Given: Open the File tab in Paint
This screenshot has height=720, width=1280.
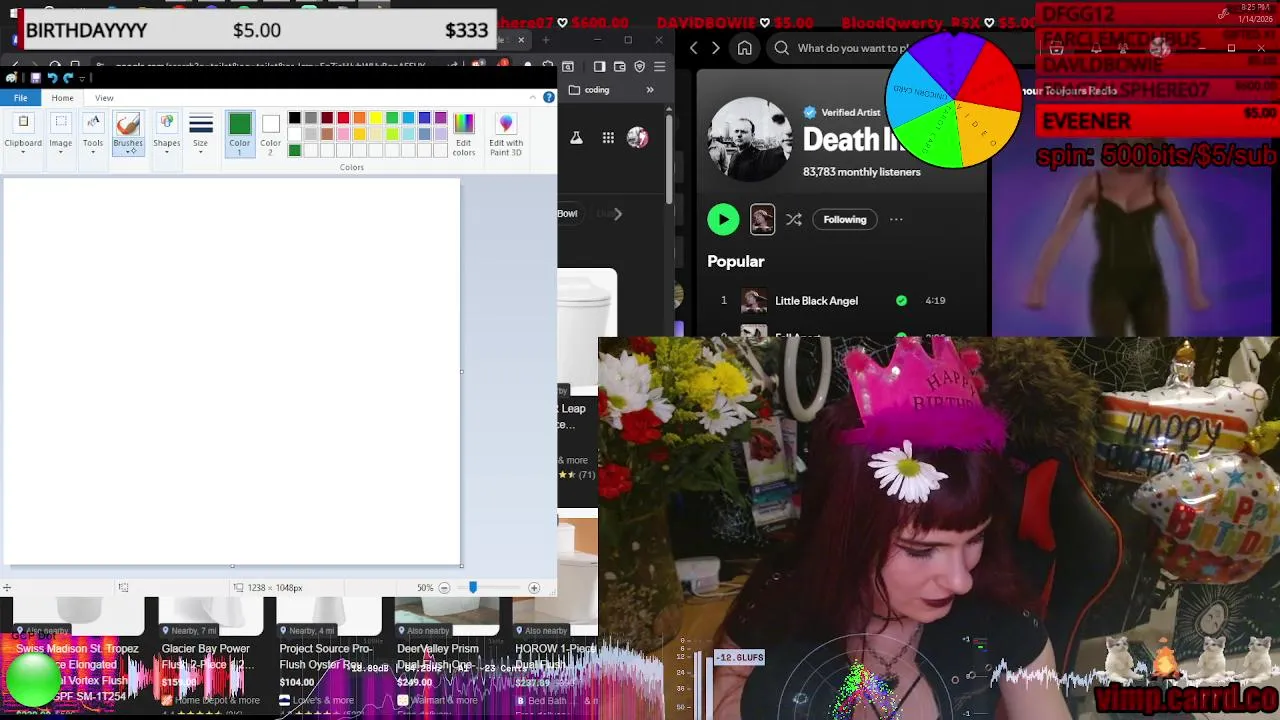Looking at the screenshot, I should coord(20,98).
